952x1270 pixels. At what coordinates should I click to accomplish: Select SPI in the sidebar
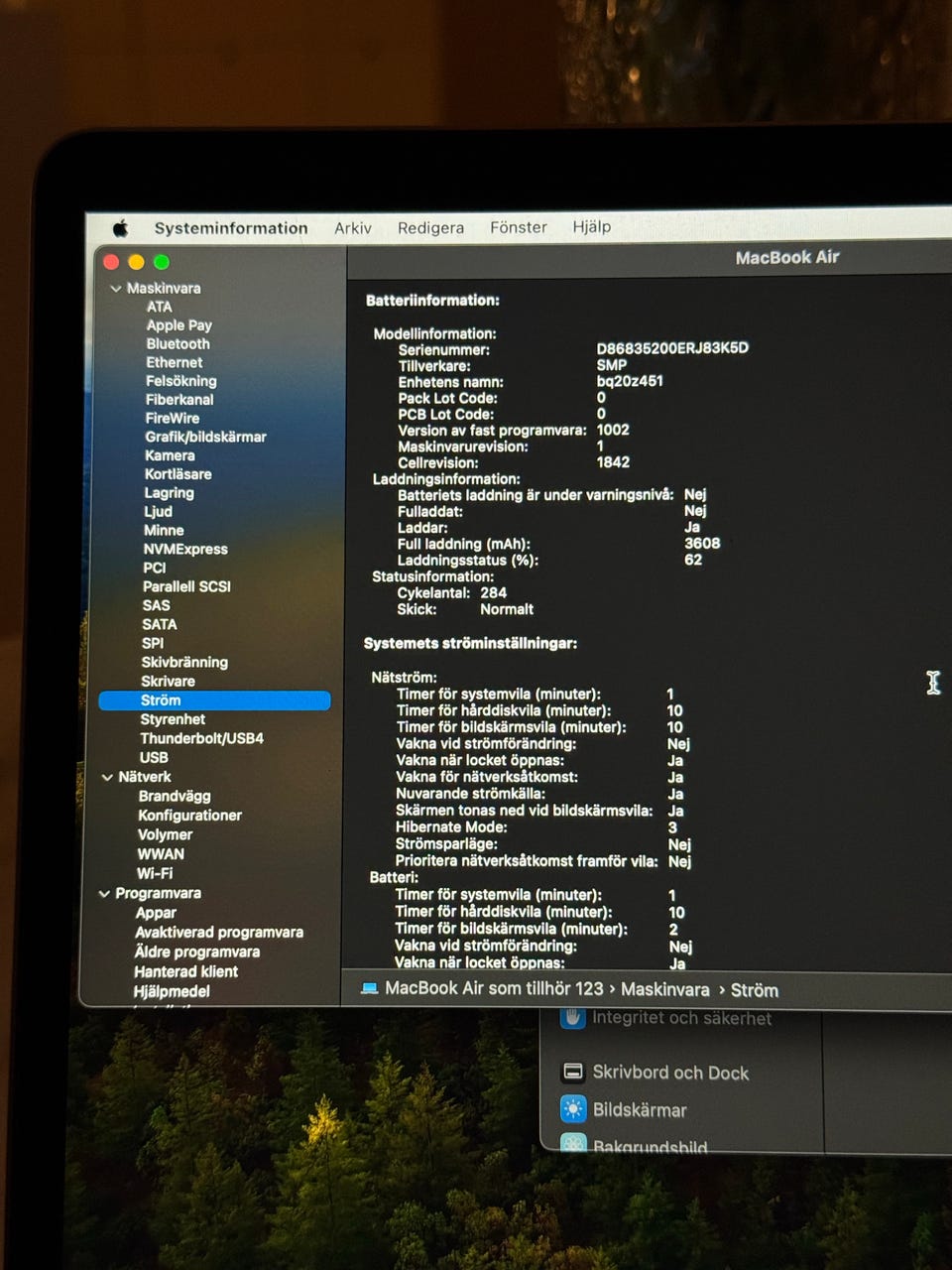153,643
